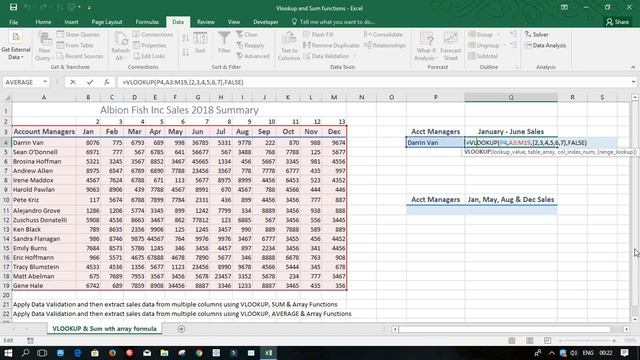Select 'Sean O'Donnell' cell
The width and height of the screenshot is (640, 360).
[44, 152]
